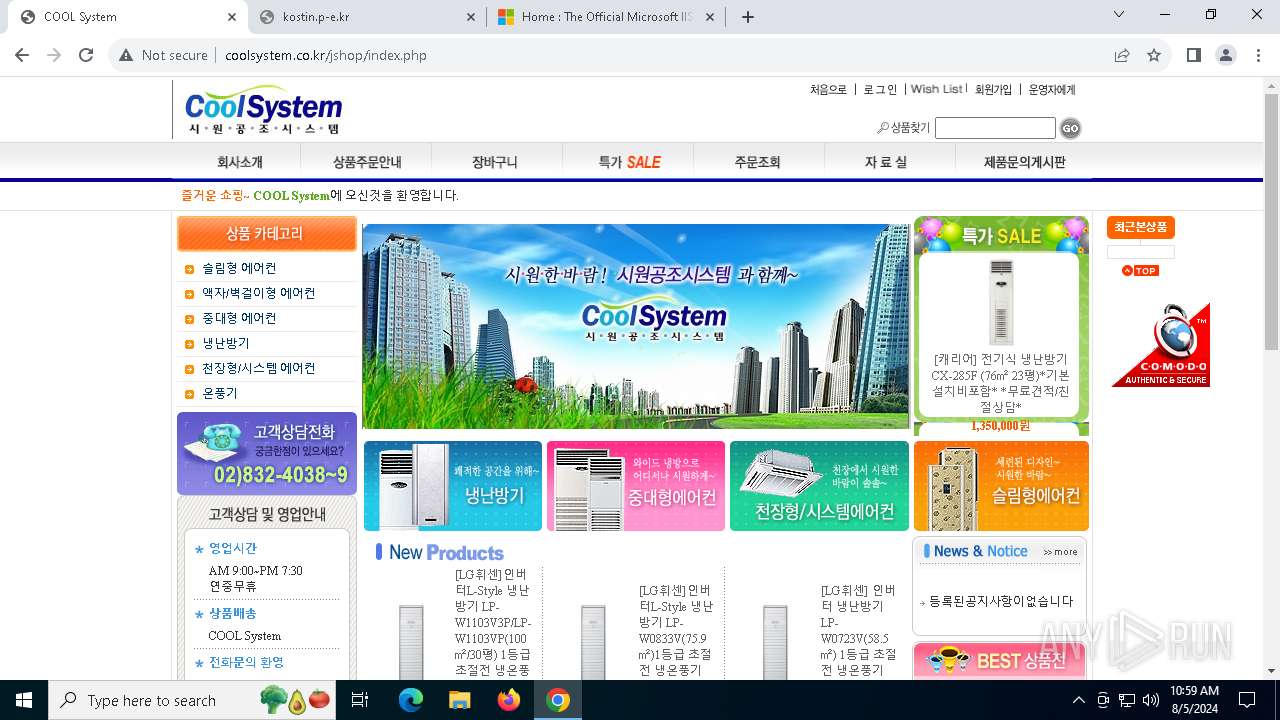Open Chrome profile avatar menu
The height and width of the screenshot is (720, 1280).
[x=1225, y=55]
